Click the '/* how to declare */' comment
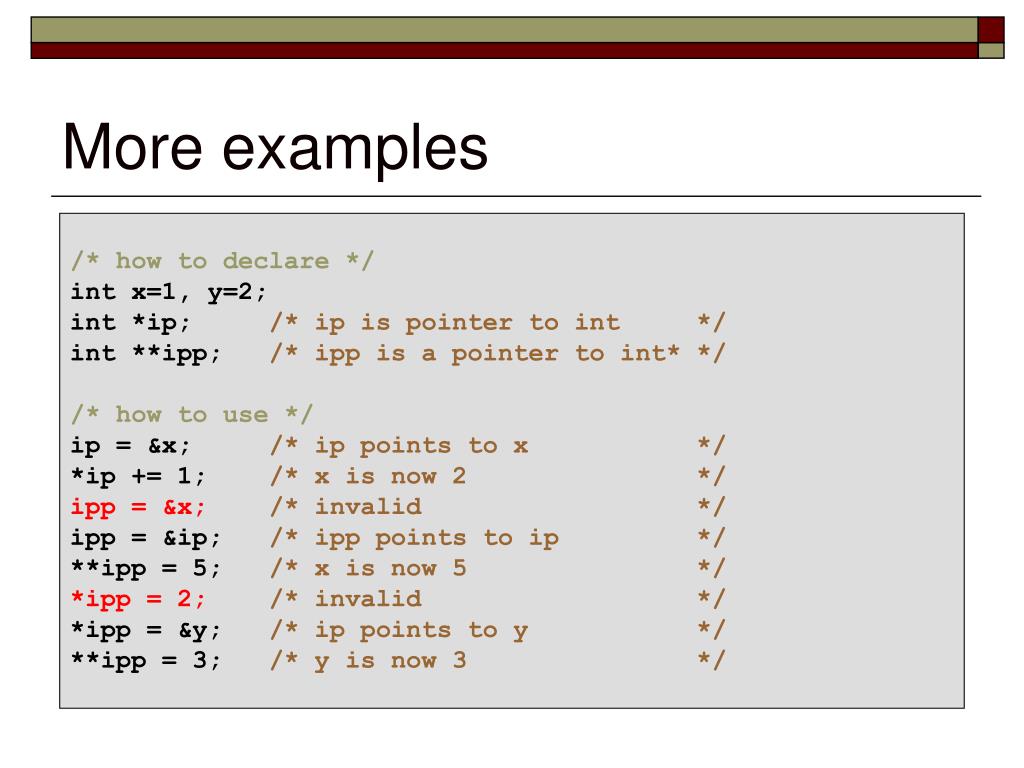This screenshot has height=768, width=1024. tap(222, 261)
